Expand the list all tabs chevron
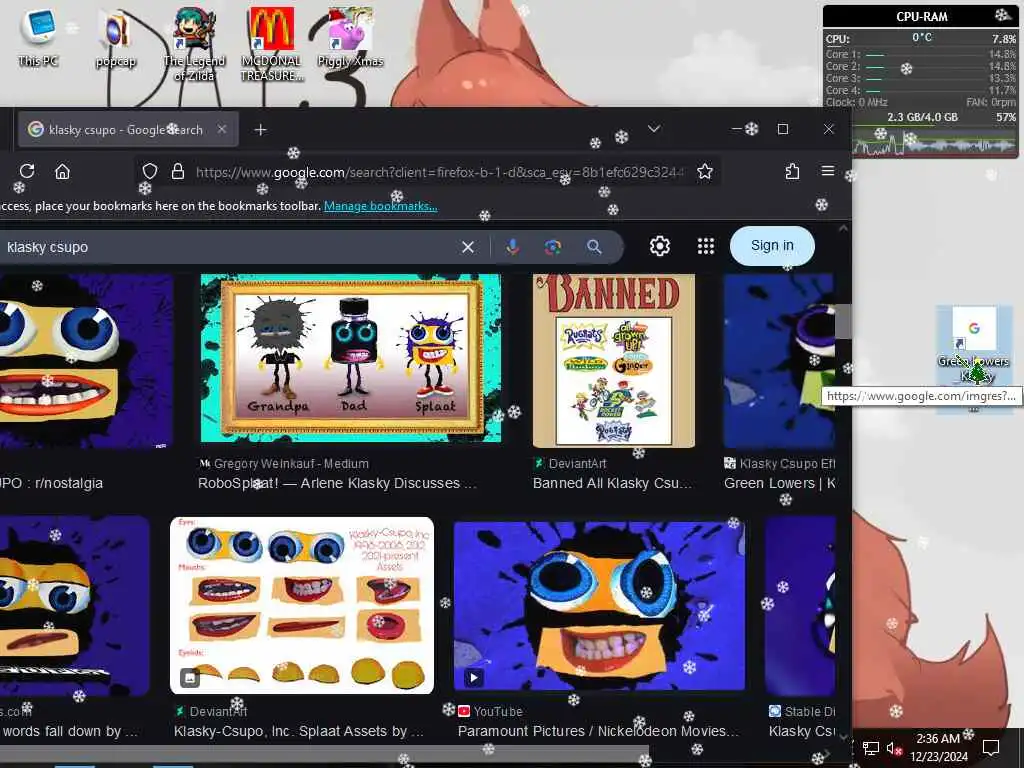1024x768 pixels. click(654, 129)
